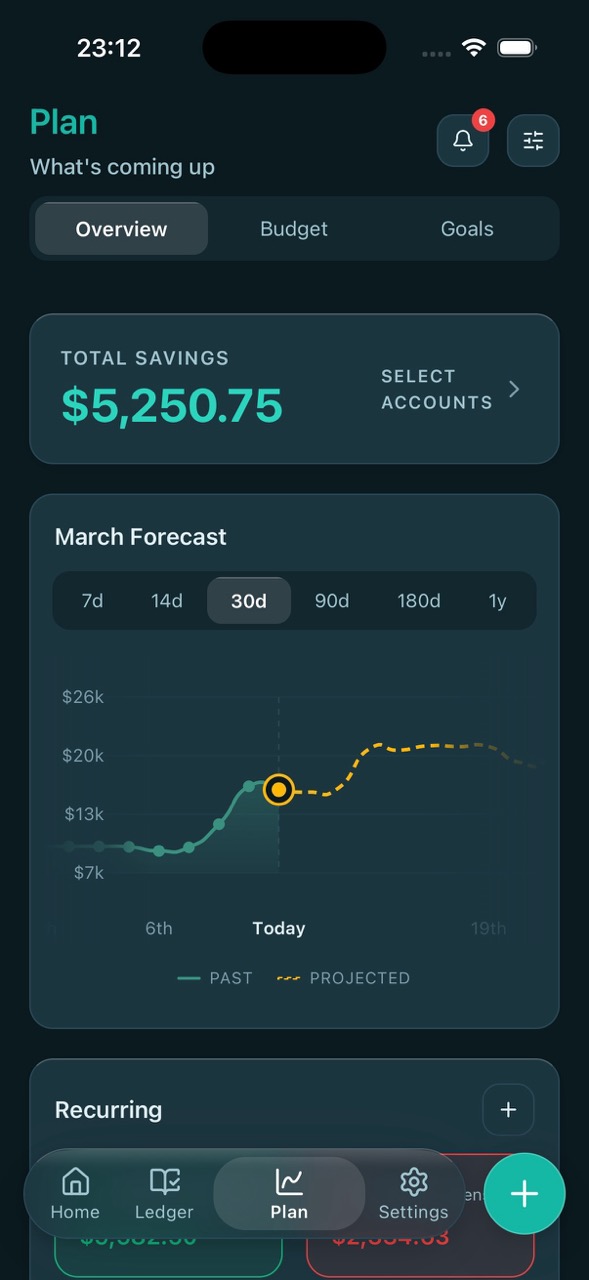The height and width of the screenshot is (1280, 589).
Task: Switch to the Budget tab
Action: (294, 228)
